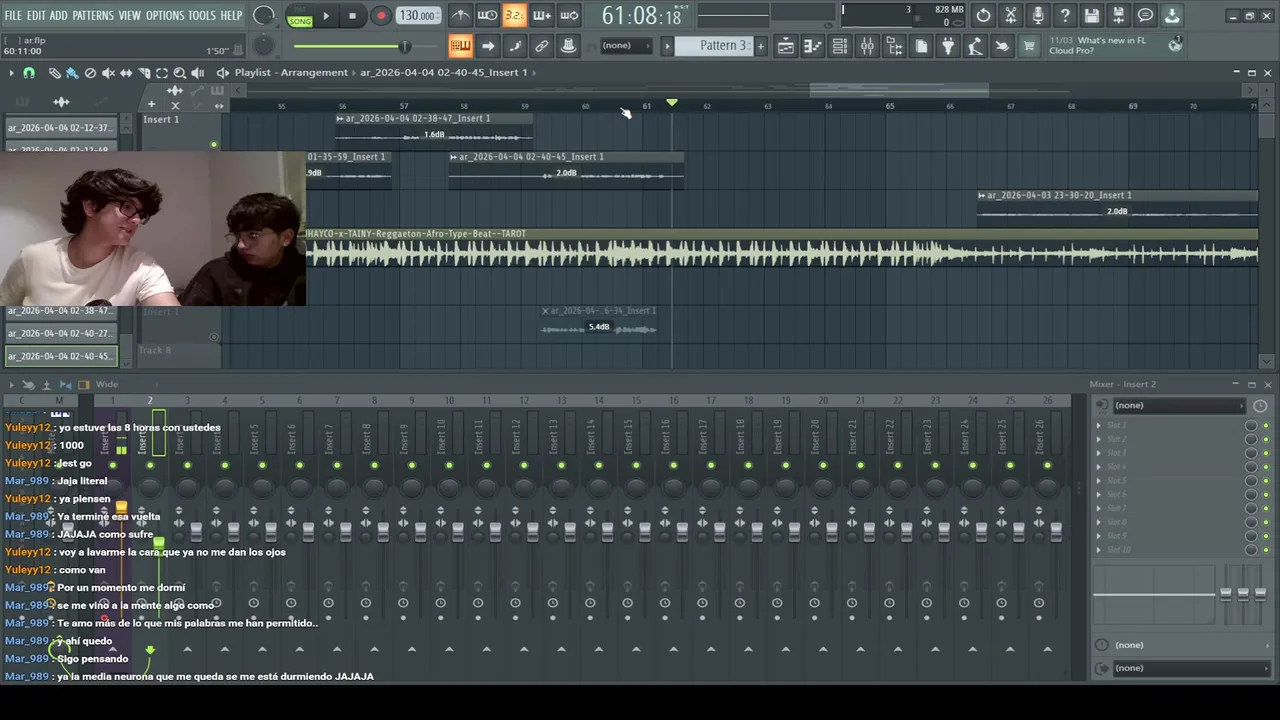Open the Mixer - Insert 2 input (none) dropdown
The image size is (1280, 720).
1178,405
